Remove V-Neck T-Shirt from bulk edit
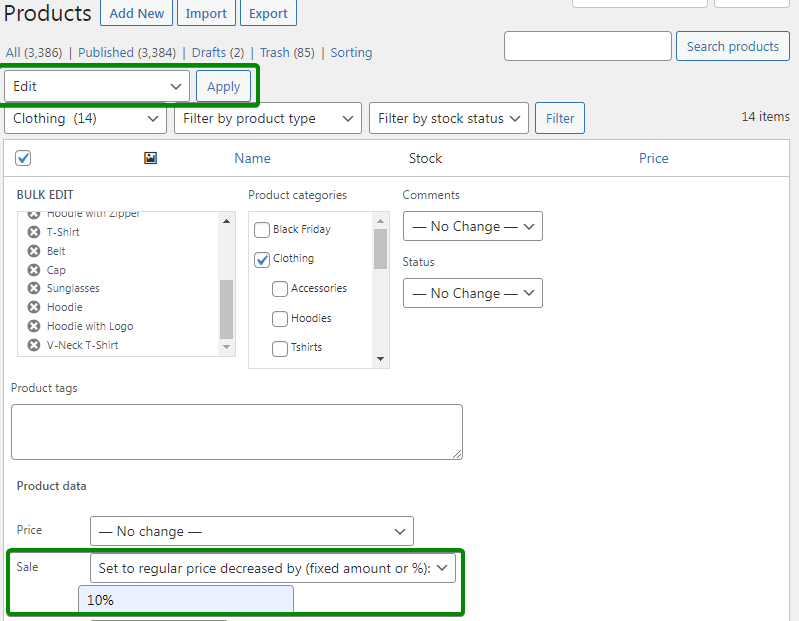799x621 pixels. pos(34,345)
